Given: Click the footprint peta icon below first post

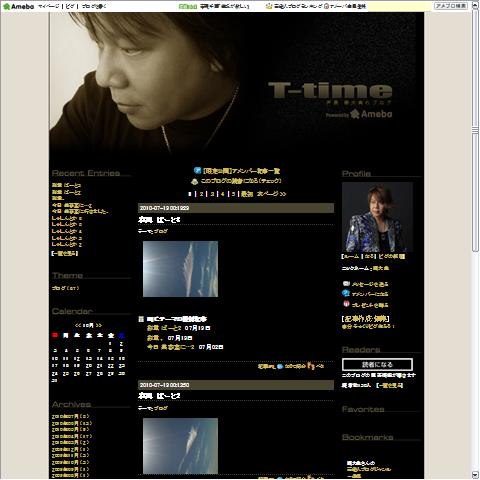Looking at the screenshot, I should 311,366.
